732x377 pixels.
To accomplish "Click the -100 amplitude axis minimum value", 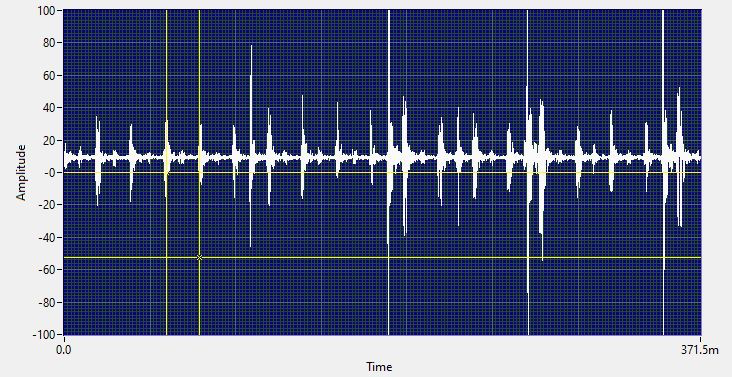I will pyautogui.click(x=46, y=335).
